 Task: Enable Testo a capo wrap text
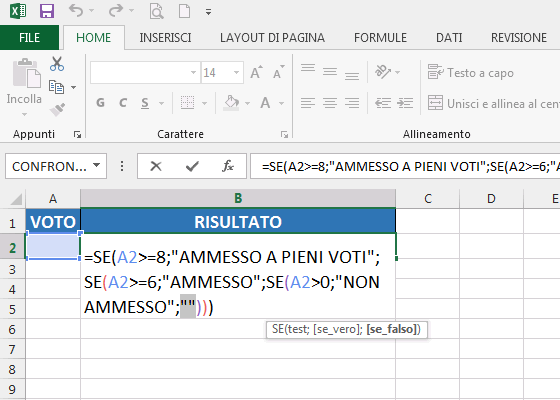470,73
